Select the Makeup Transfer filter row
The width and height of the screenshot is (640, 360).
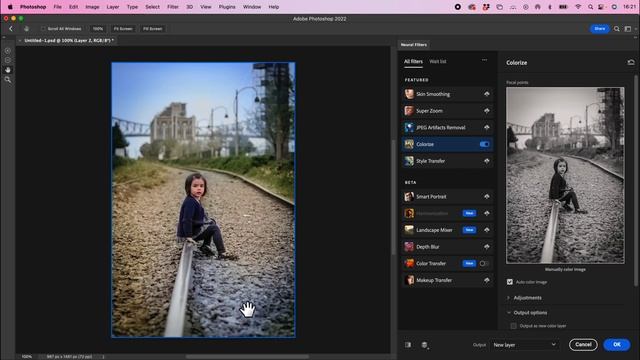point(447,280)
